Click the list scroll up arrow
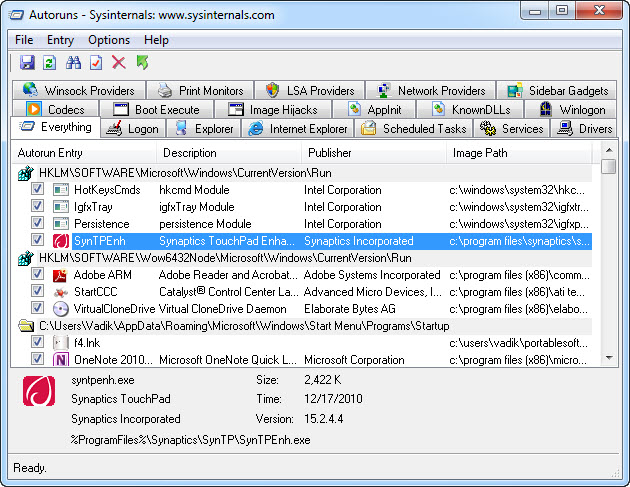Screen dimensions: 630x487 point(609,150)
